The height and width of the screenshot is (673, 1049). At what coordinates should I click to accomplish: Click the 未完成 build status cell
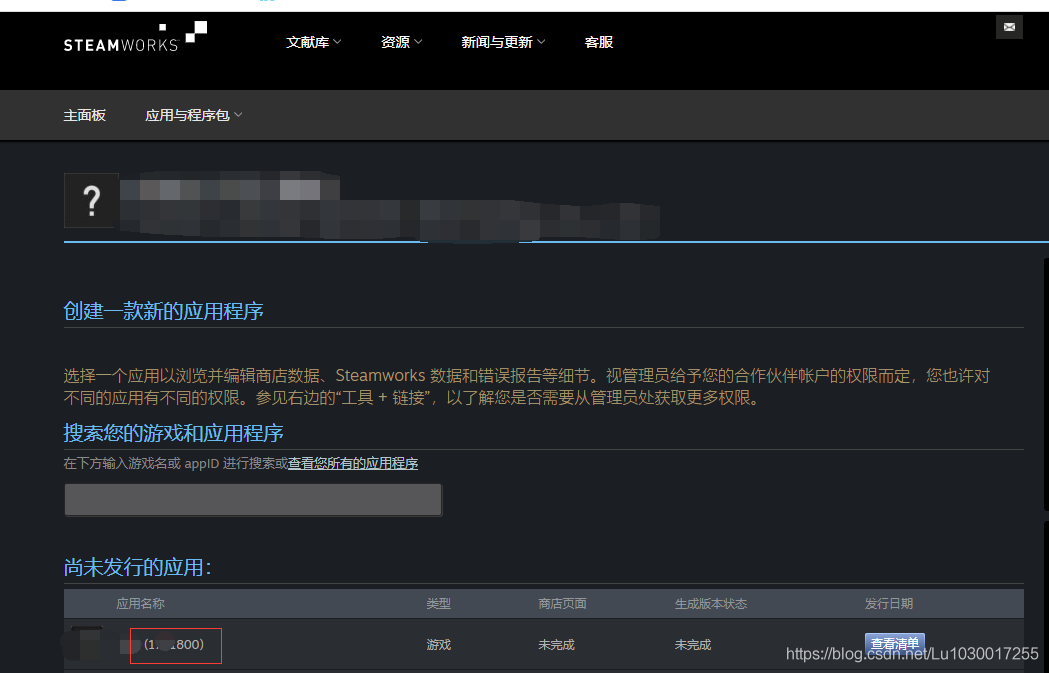tap(692, 645)
